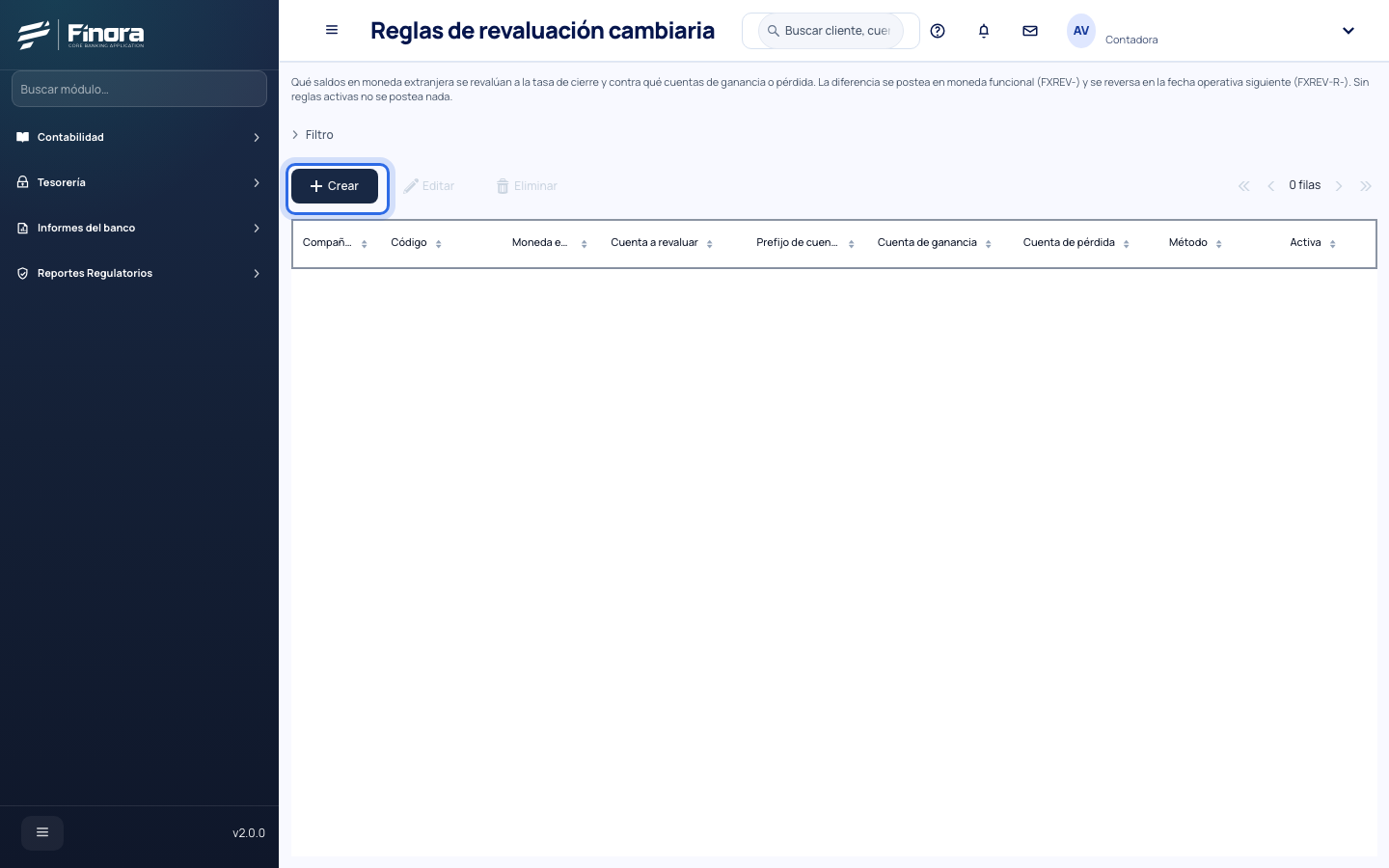This screenshot has height=868, width=1389.
Task: Expand the Tesorería module chevron
Action: [257, 183]
